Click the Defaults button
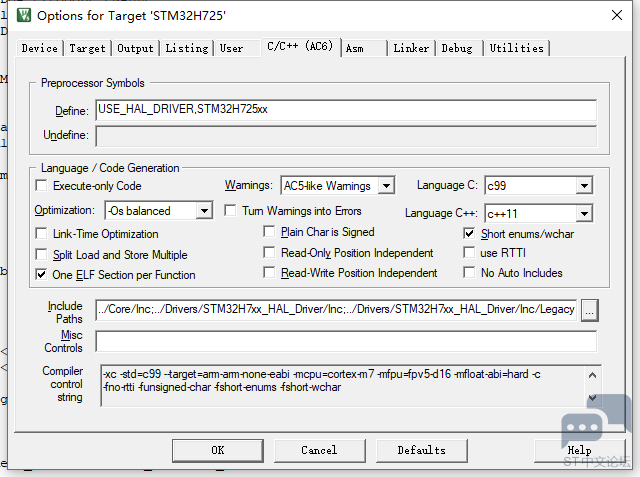This screenshot has height=477, width=640. coord(422,450)
